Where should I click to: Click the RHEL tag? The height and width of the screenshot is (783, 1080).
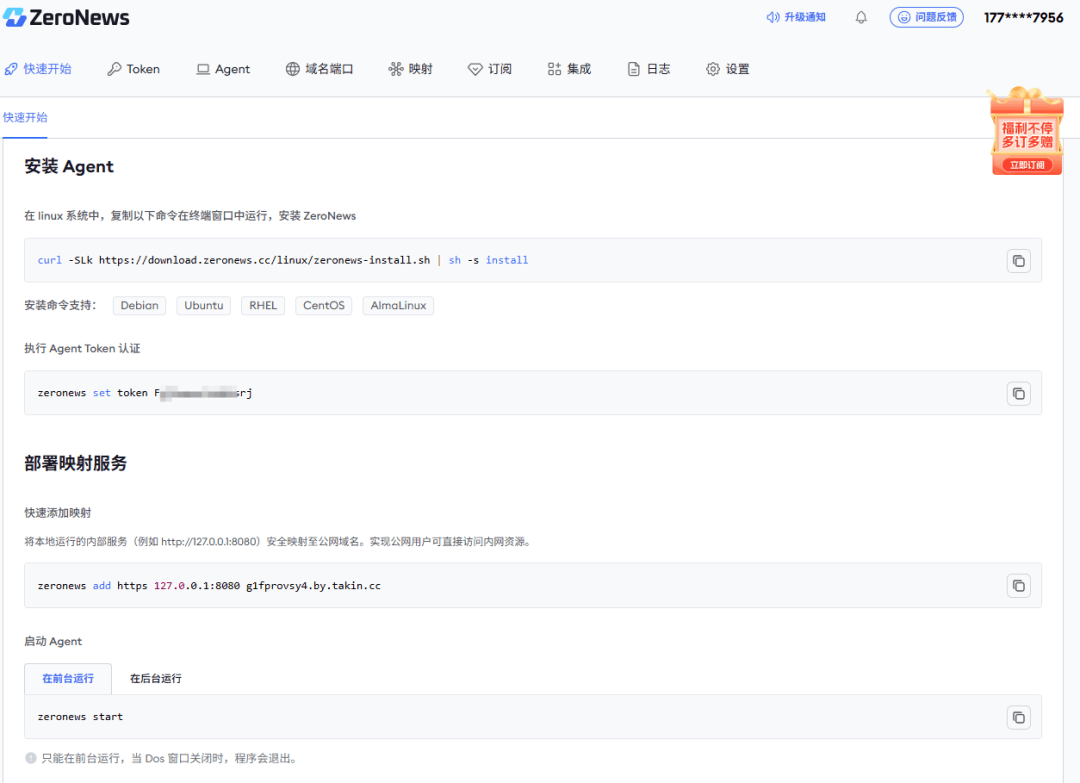click(263, 306)
